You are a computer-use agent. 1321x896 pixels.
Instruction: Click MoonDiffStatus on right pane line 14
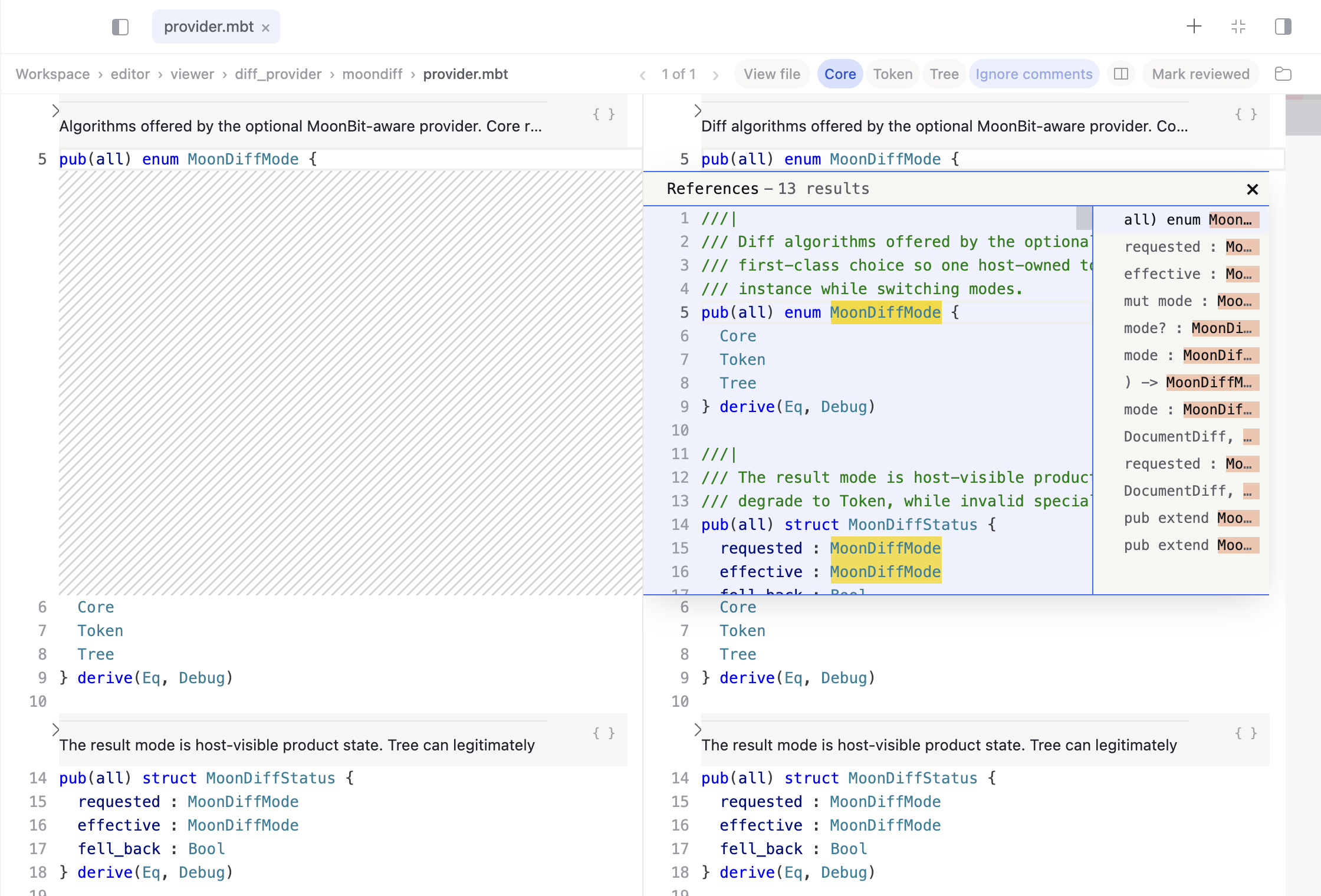point(913,778)
